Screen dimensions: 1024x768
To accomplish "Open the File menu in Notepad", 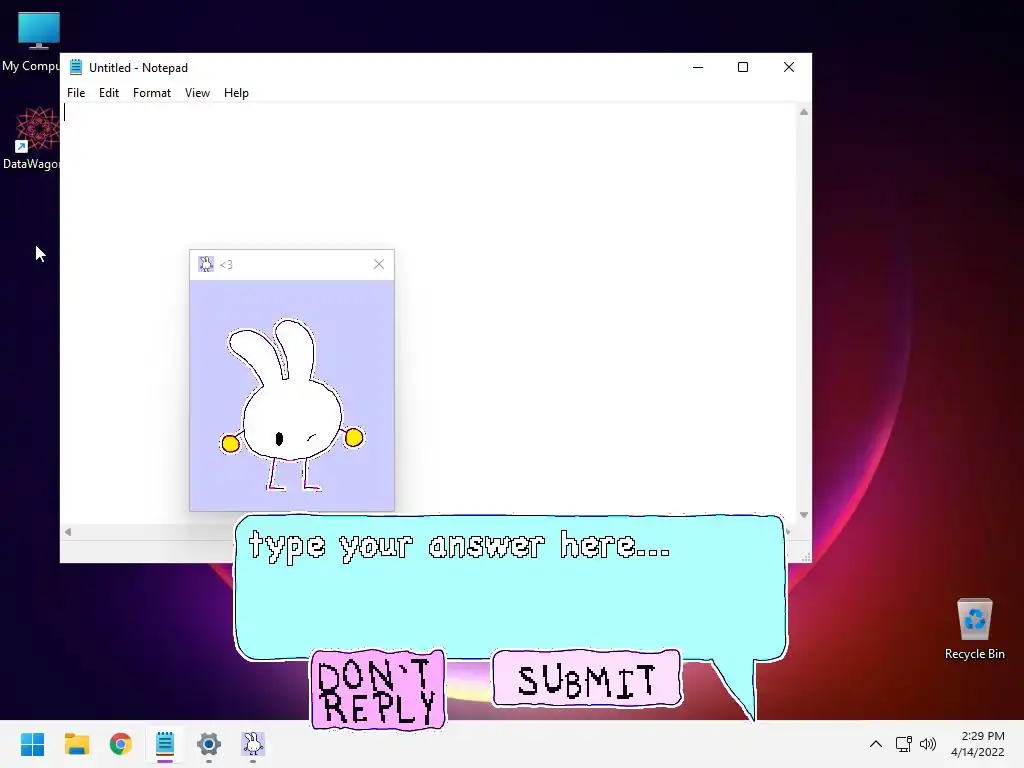I will click(x=76, y=93).
